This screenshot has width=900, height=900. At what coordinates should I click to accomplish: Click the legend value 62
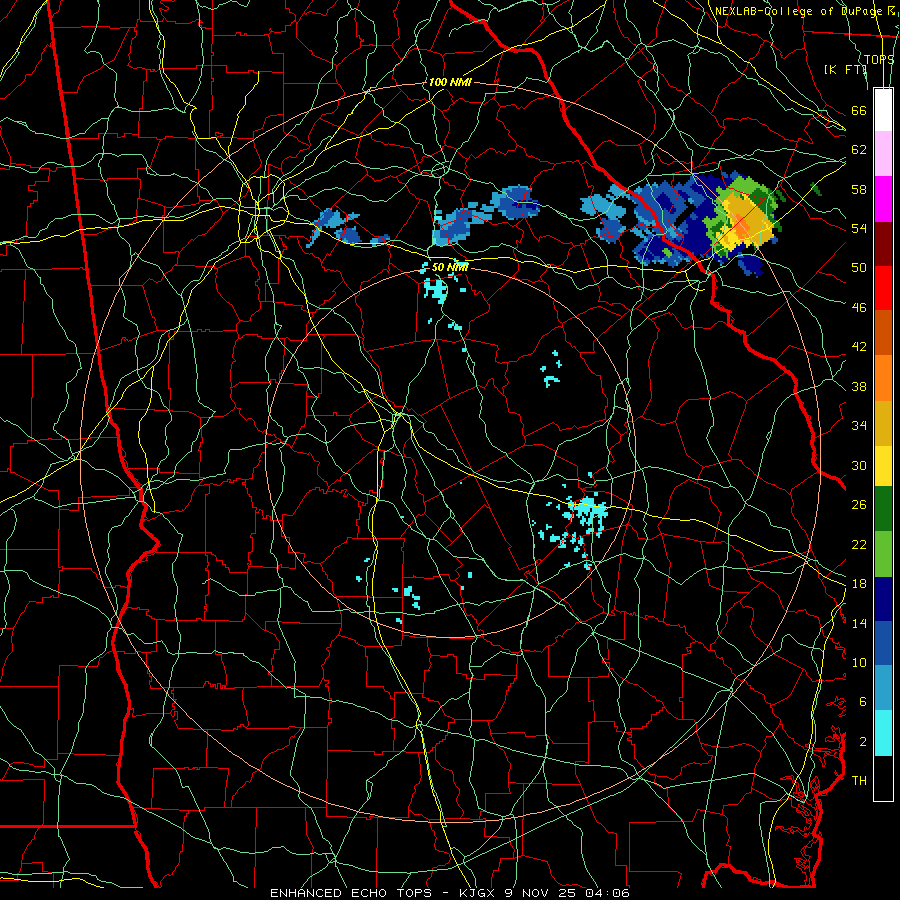859,150
